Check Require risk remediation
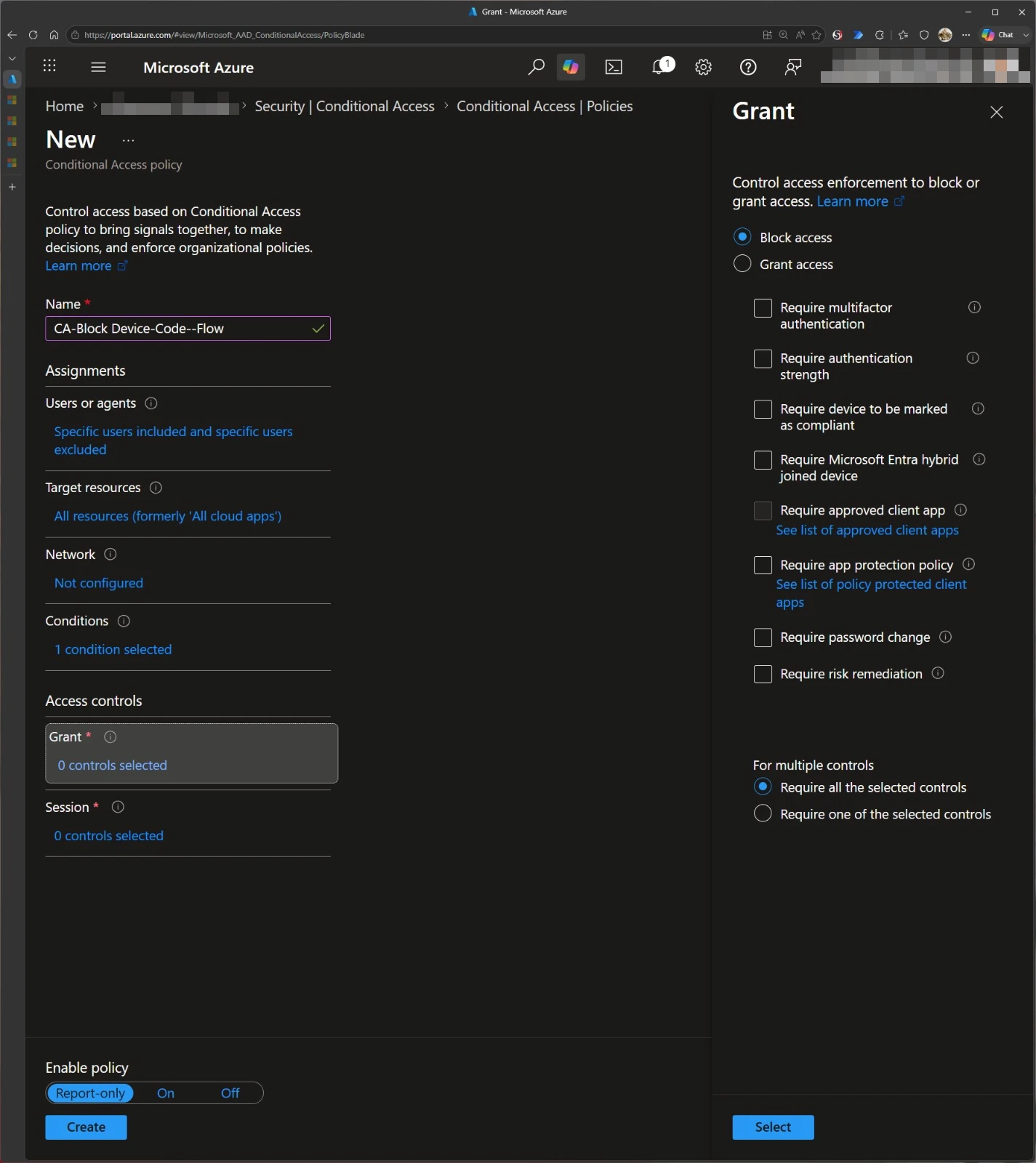This screenshot has width=1036, height=1163. pos(763,675)
